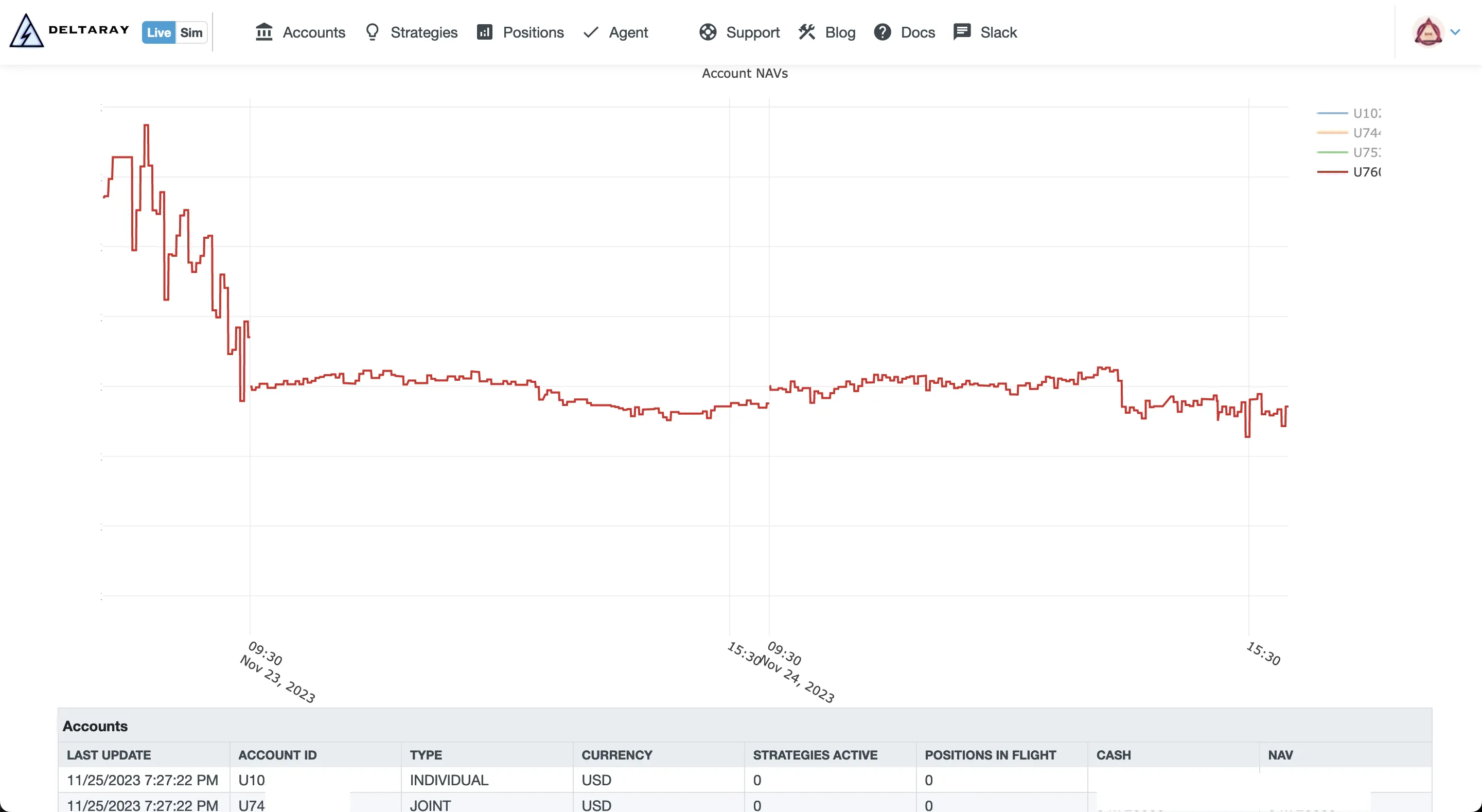The width and height of the screenshot is (1482, 812).
Task: Click the Blog tools icon
Action: click(806, 32)
